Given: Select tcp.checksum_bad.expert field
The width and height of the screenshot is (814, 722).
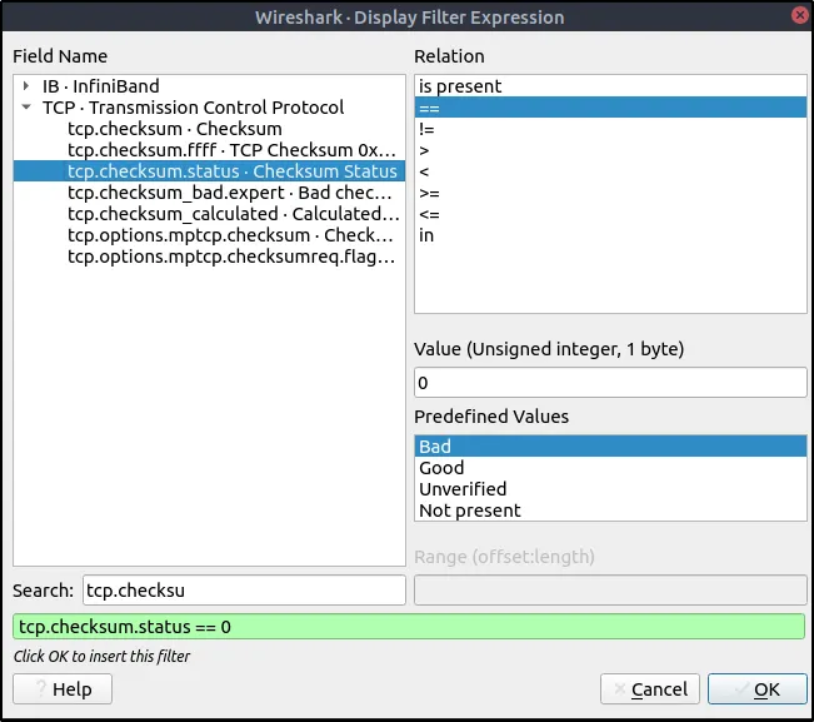Looking at the screenshot, I should (209, 193).
